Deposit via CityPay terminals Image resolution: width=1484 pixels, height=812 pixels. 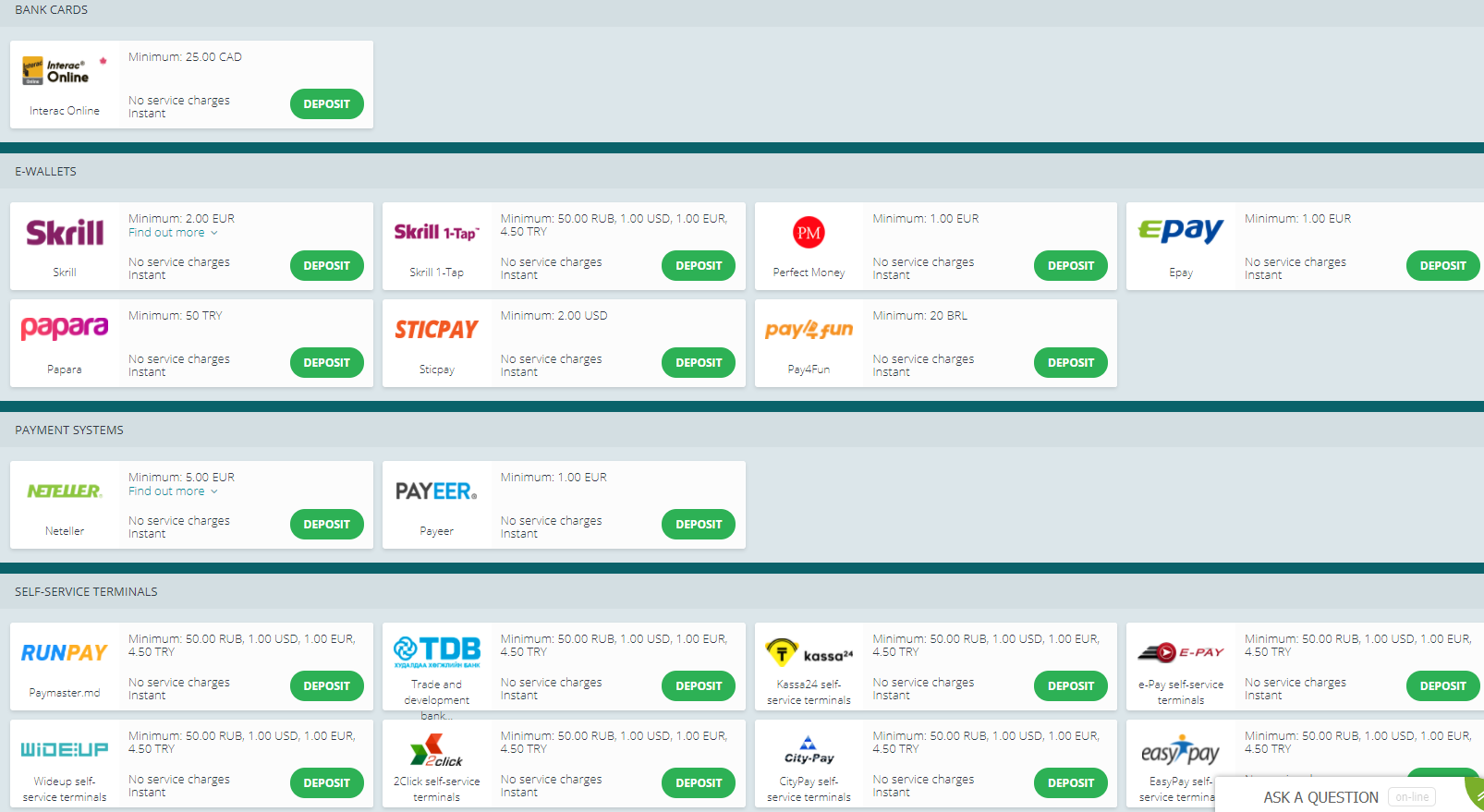tap(1071, 783)
